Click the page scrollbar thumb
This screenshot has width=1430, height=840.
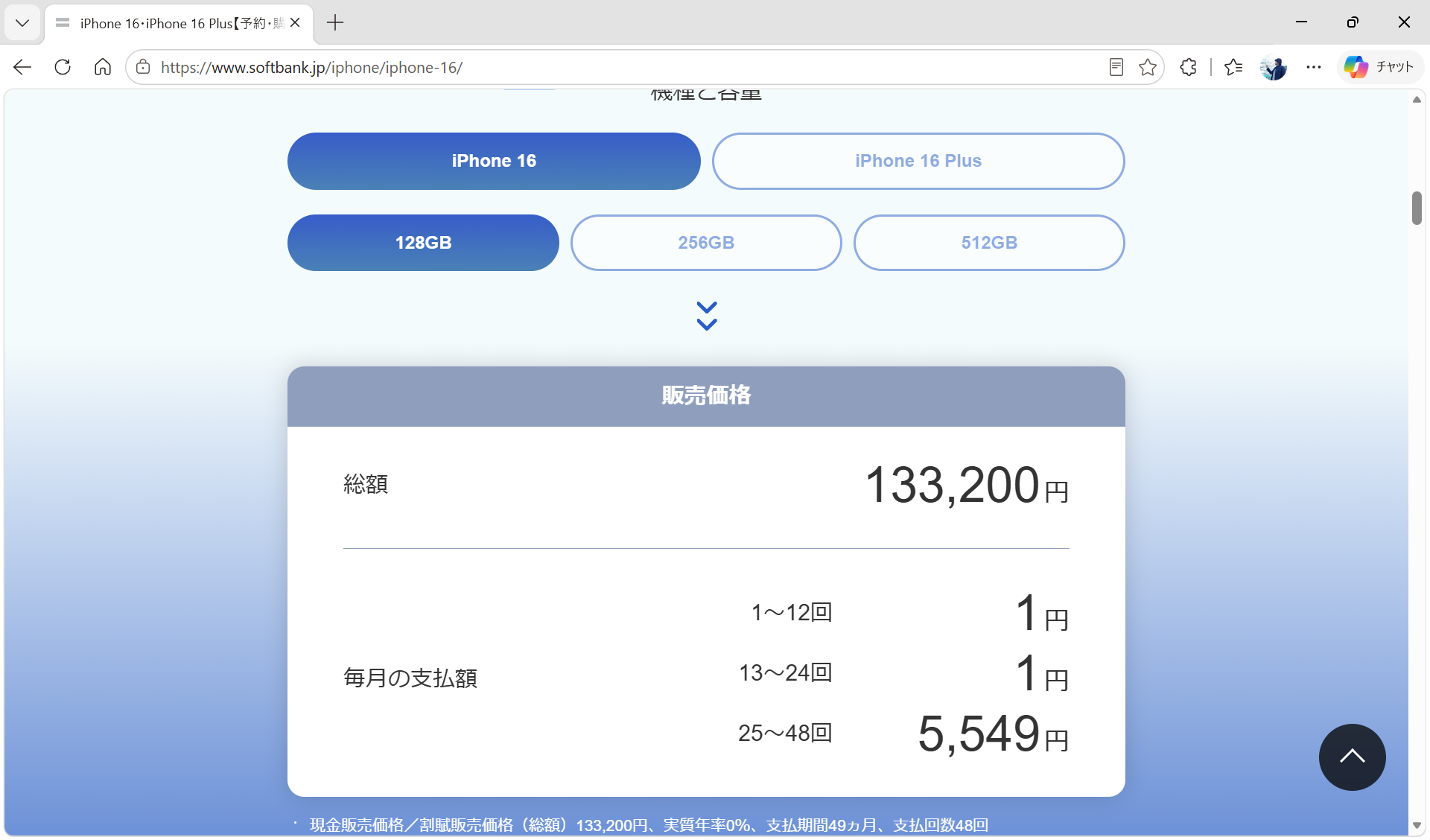point(1417,208)
